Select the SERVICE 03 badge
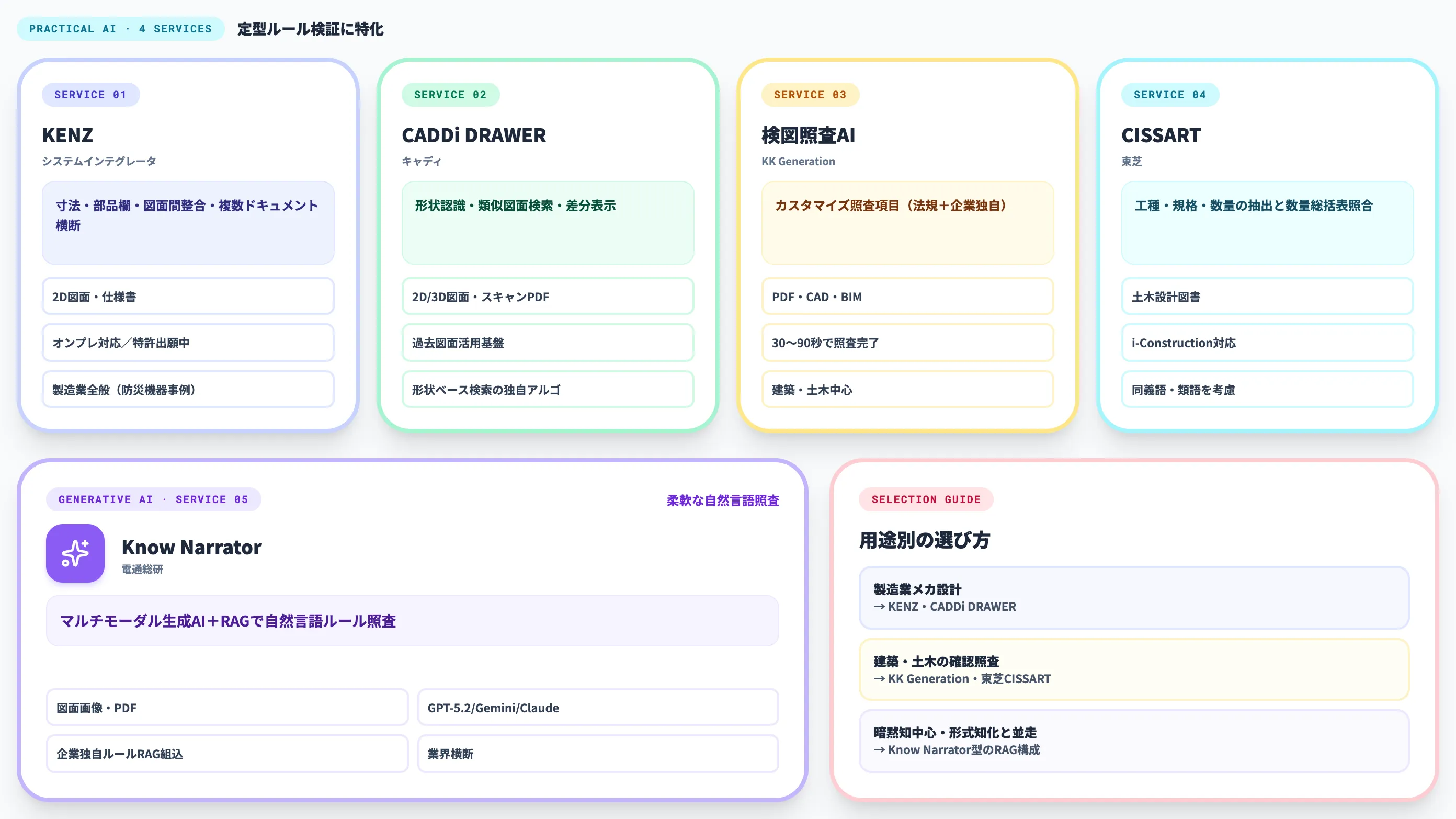Screen dimensions: 1456x819 [810, 94]
